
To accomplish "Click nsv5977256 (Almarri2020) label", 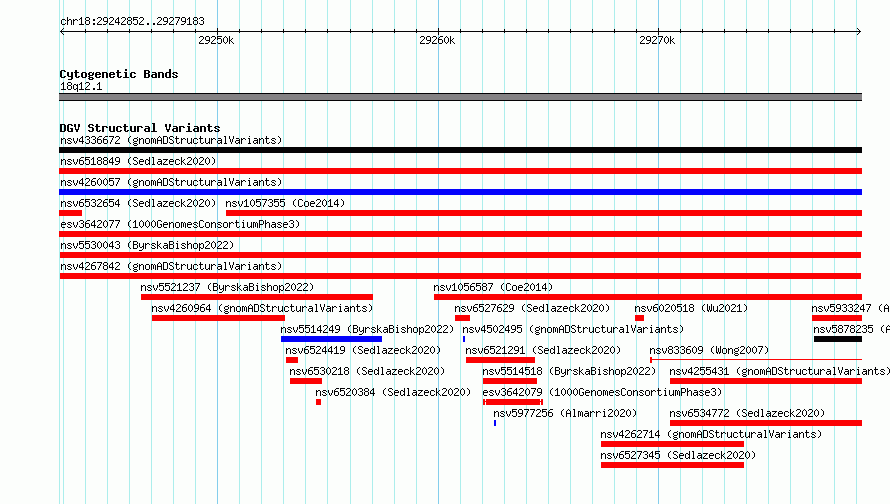I will pos(565,413).
